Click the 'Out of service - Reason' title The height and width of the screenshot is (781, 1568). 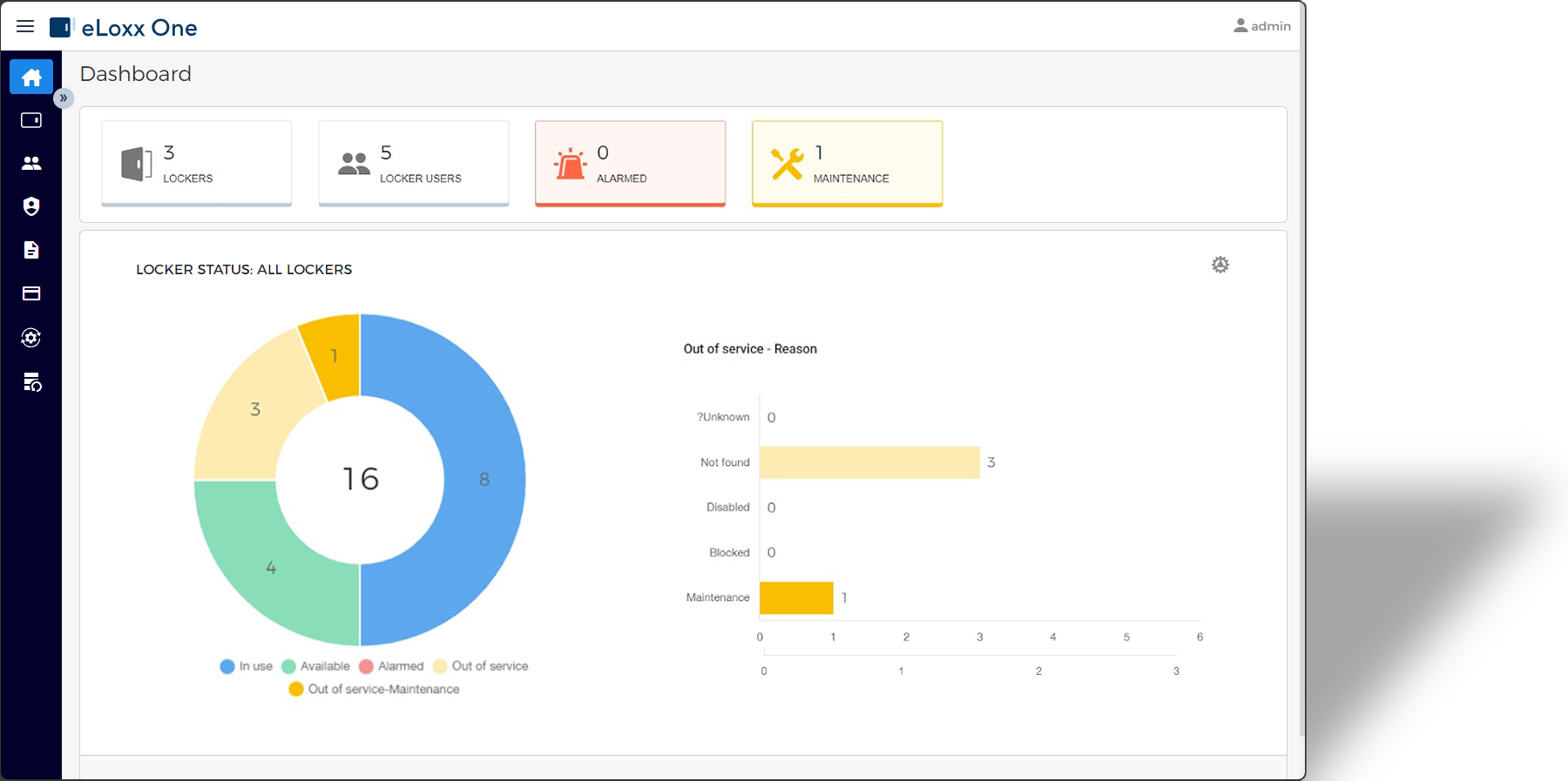coord(750,349)
